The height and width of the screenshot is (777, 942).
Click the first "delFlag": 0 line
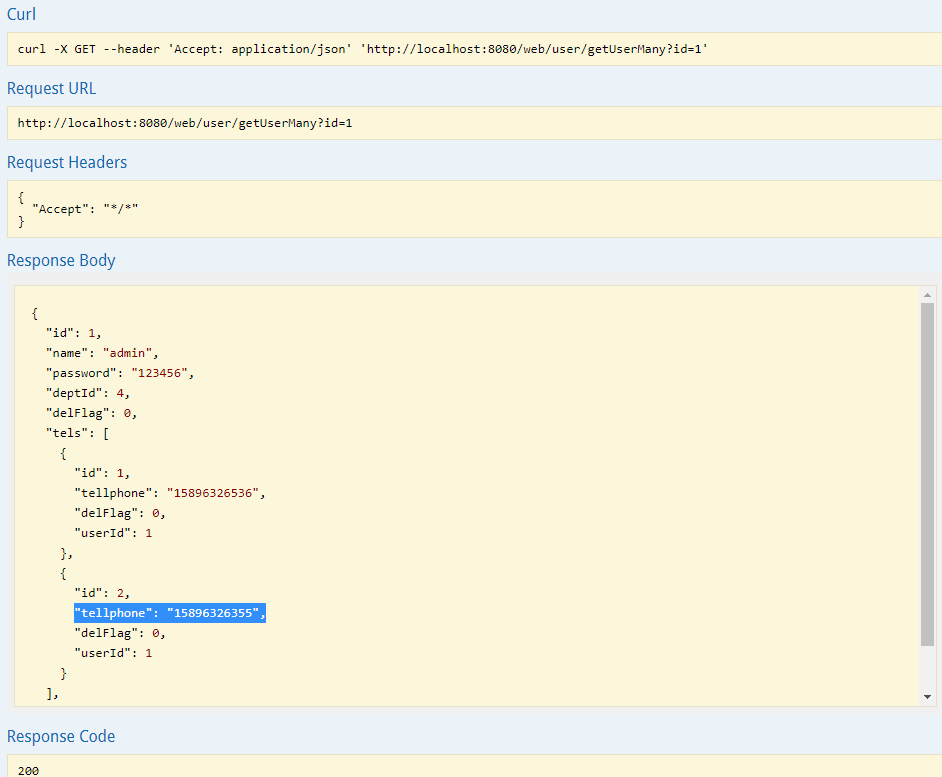tap(91, 413)
